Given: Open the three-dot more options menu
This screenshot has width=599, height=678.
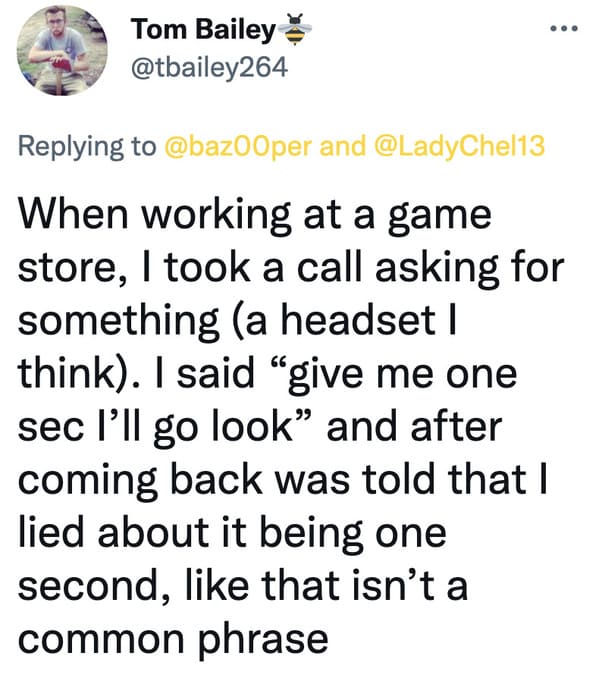Looking at the screenshot, I should pyautogui.click(x=564, y=29).
